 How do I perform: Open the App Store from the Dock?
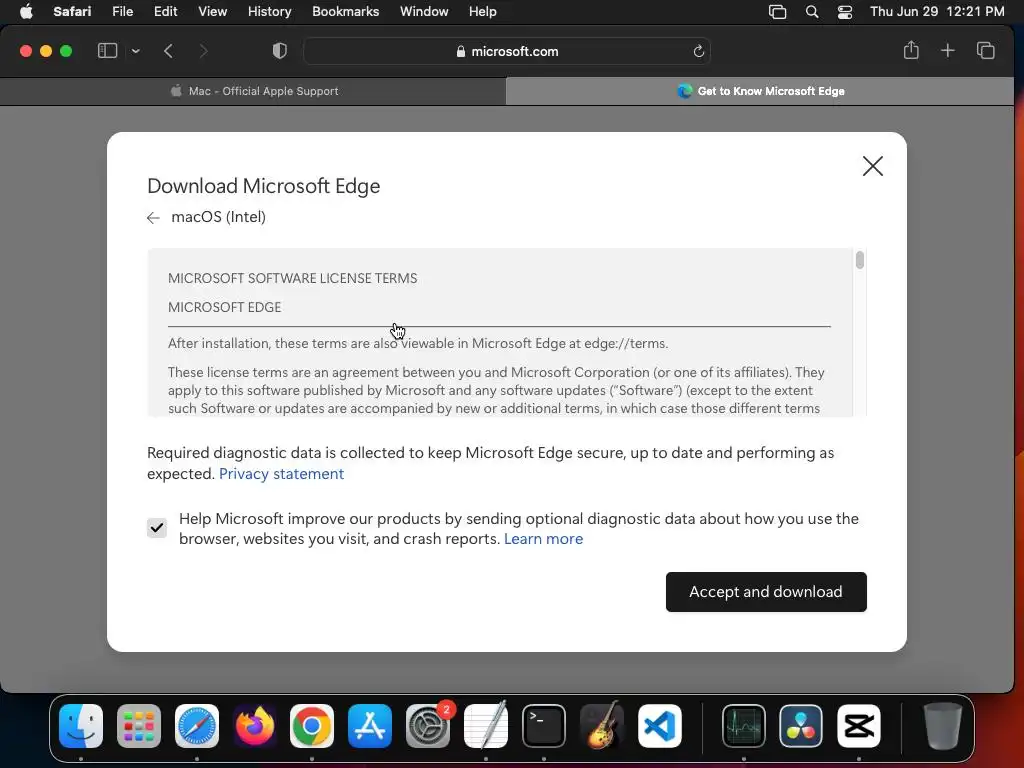(370, 726)
